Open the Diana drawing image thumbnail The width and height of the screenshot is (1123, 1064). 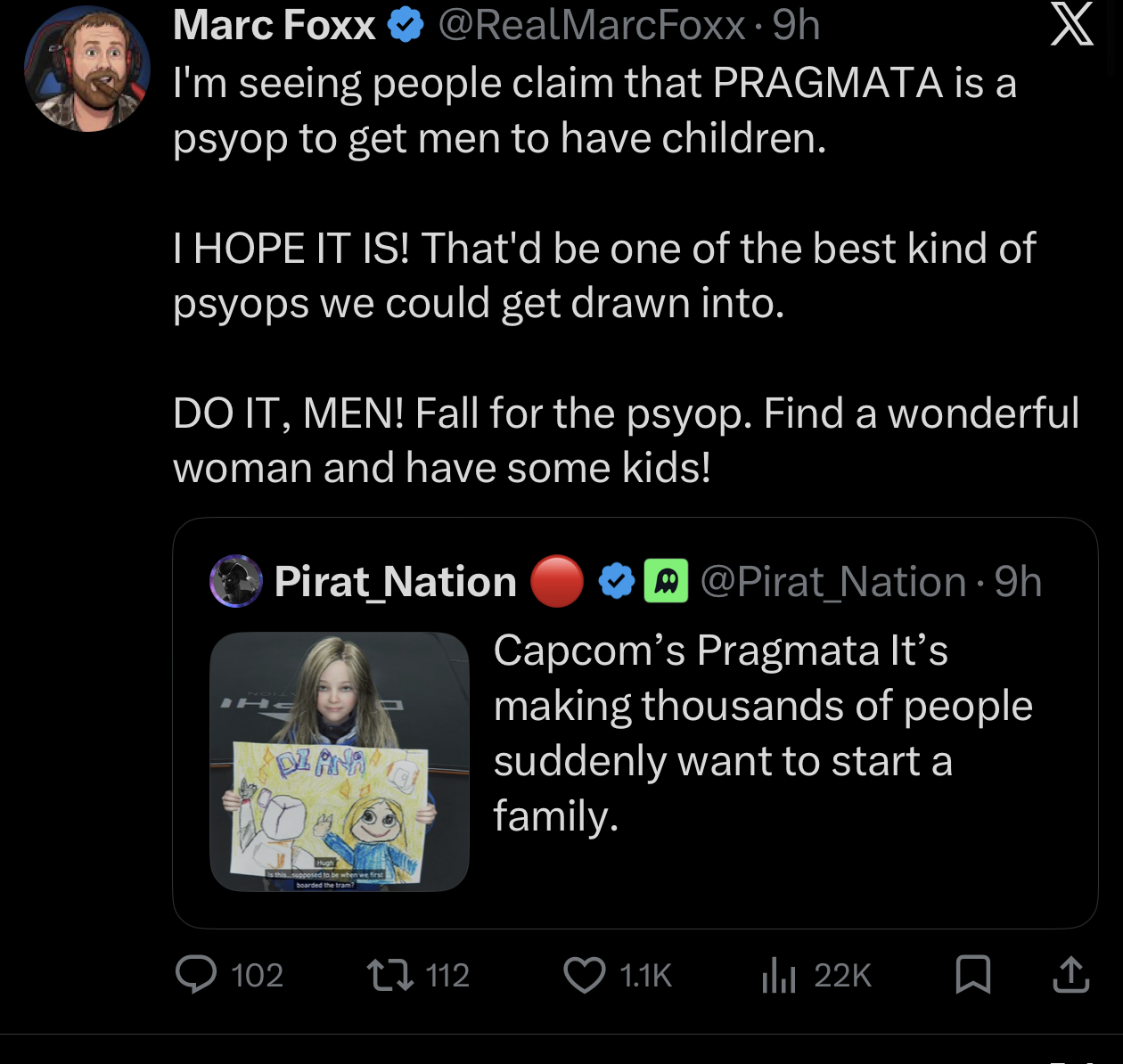(x=339, y=761)
